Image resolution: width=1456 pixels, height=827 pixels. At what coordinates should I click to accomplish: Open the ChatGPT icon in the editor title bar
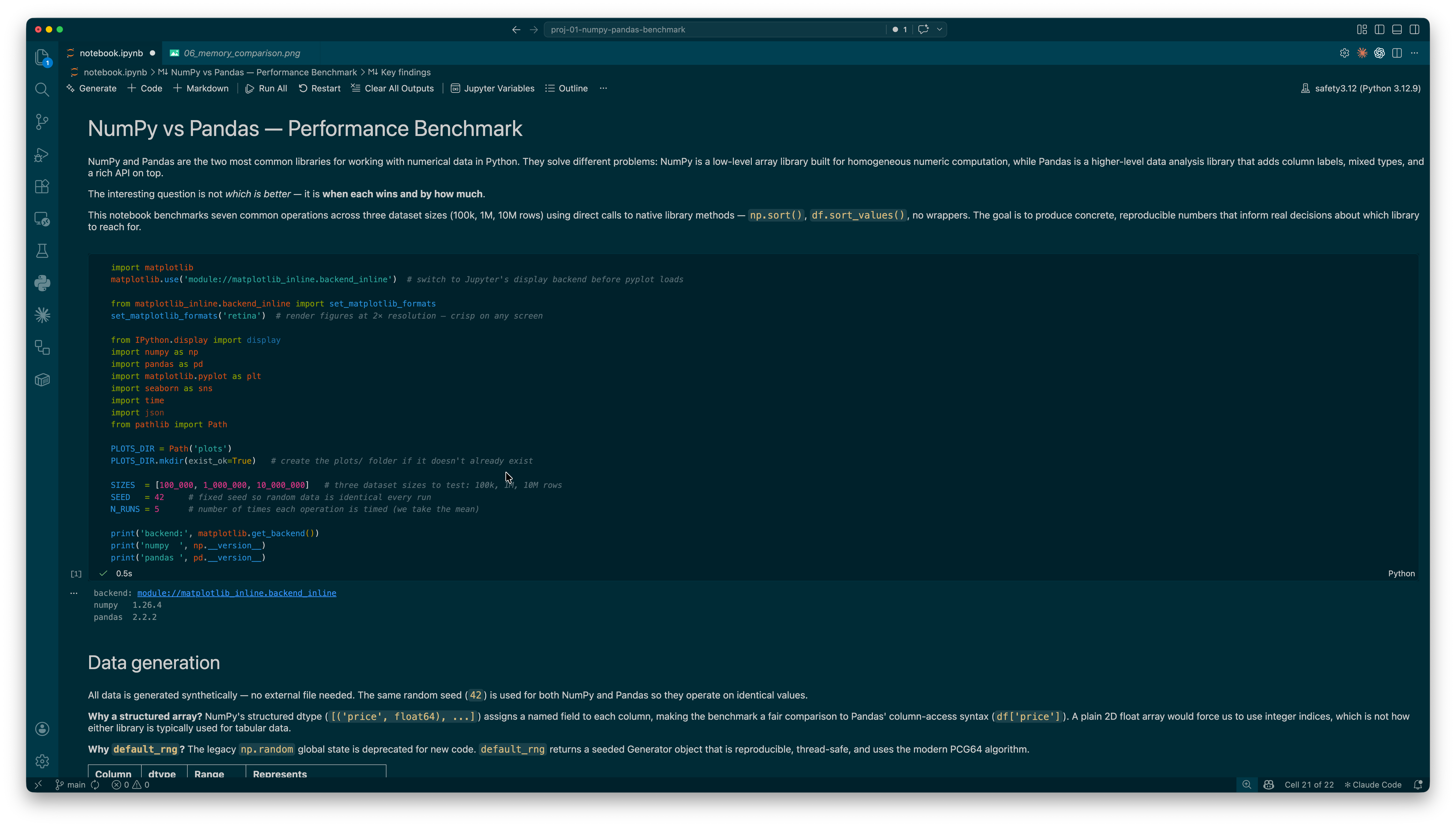[1379, 53]
